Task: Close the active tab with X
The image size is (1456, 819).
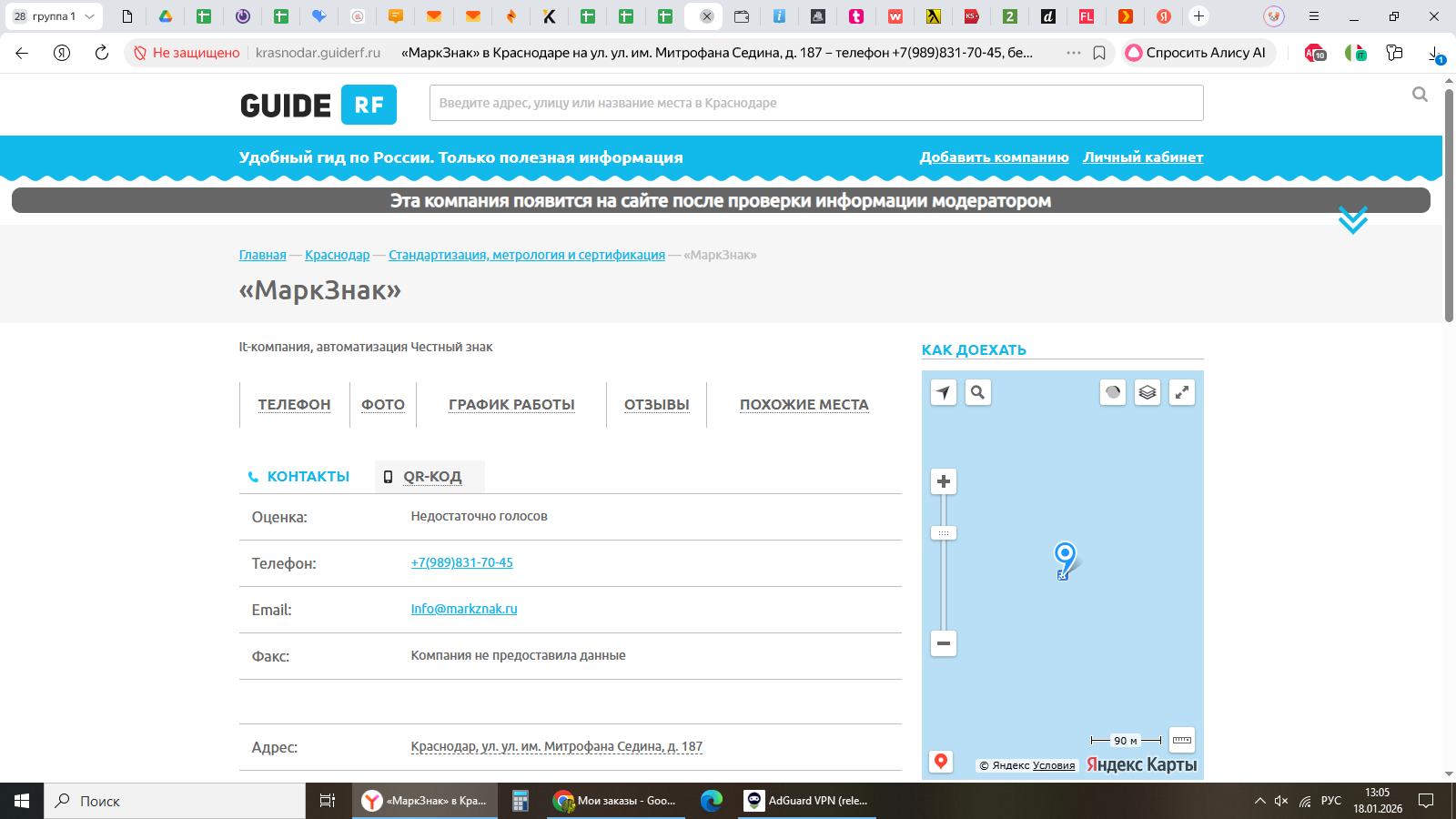Action: [706, 16]
